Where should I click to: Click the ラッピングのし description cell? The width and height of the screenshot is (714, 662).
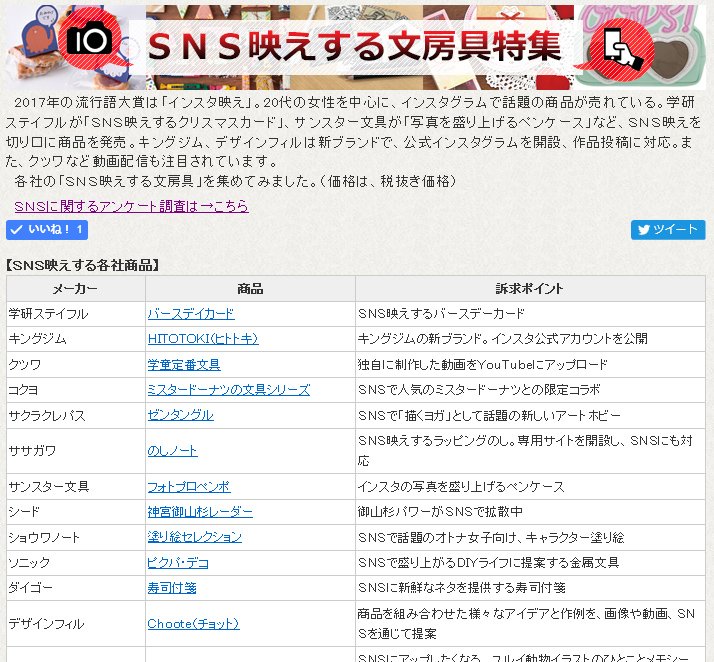click(x=530, y=451)
